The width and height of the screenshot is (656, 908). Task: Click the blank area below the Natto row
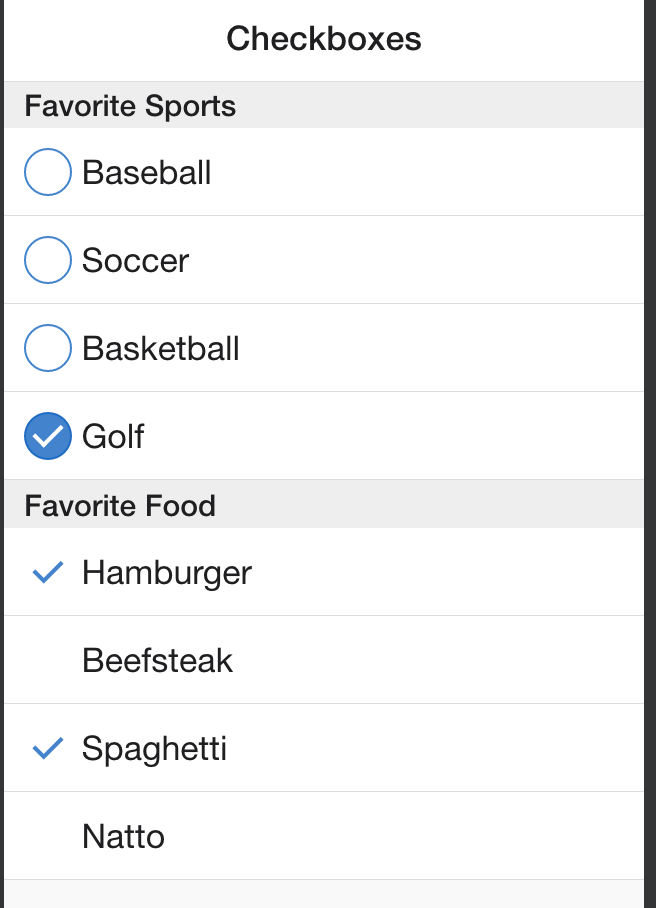tap(324, 894)
